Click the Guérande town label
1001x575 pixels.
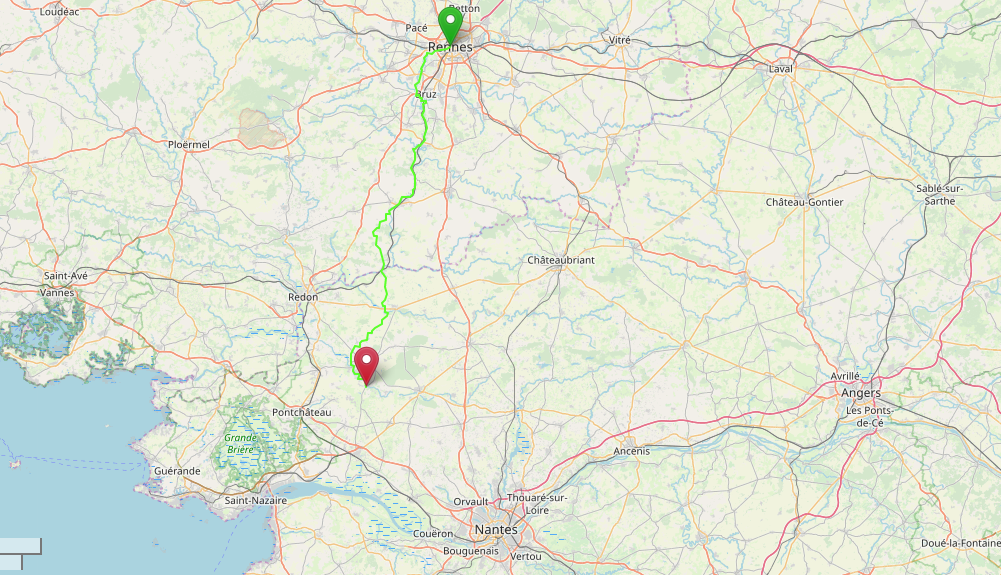177,471
